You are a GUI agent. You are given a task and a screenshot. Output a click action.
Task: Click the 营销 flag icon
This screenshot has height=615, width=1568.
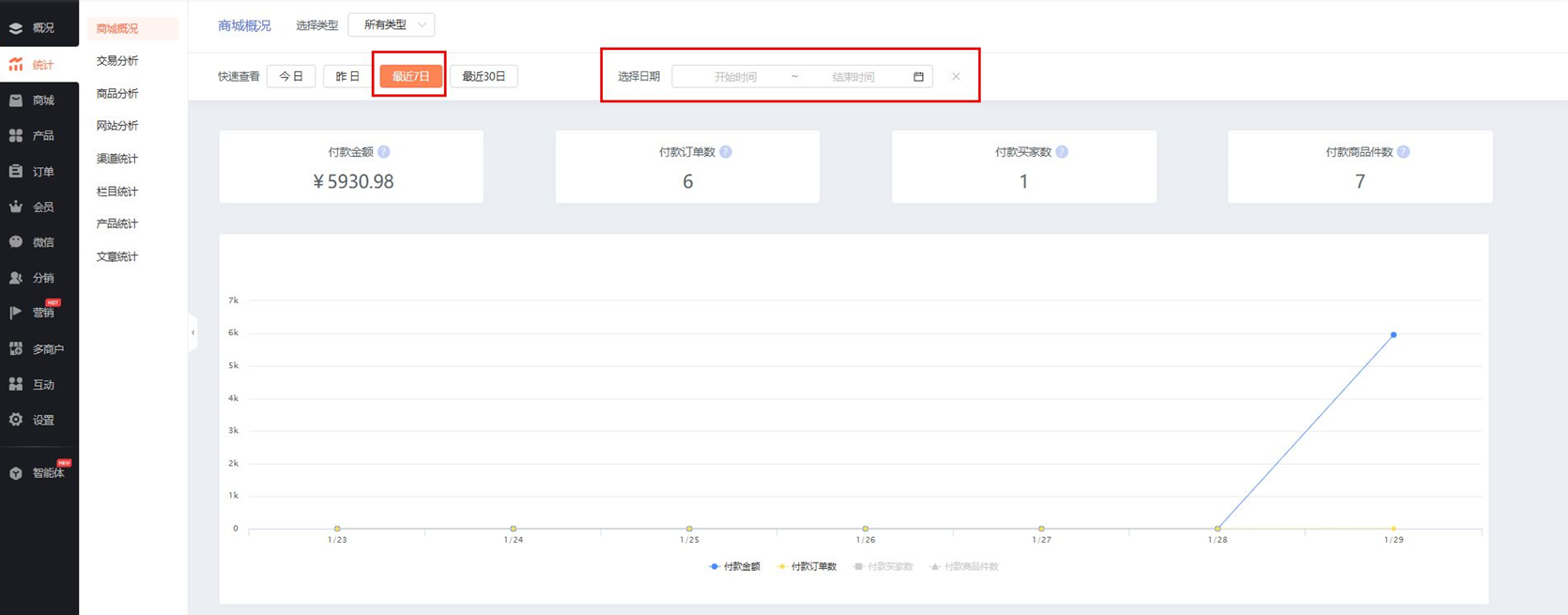coord(16,313)
